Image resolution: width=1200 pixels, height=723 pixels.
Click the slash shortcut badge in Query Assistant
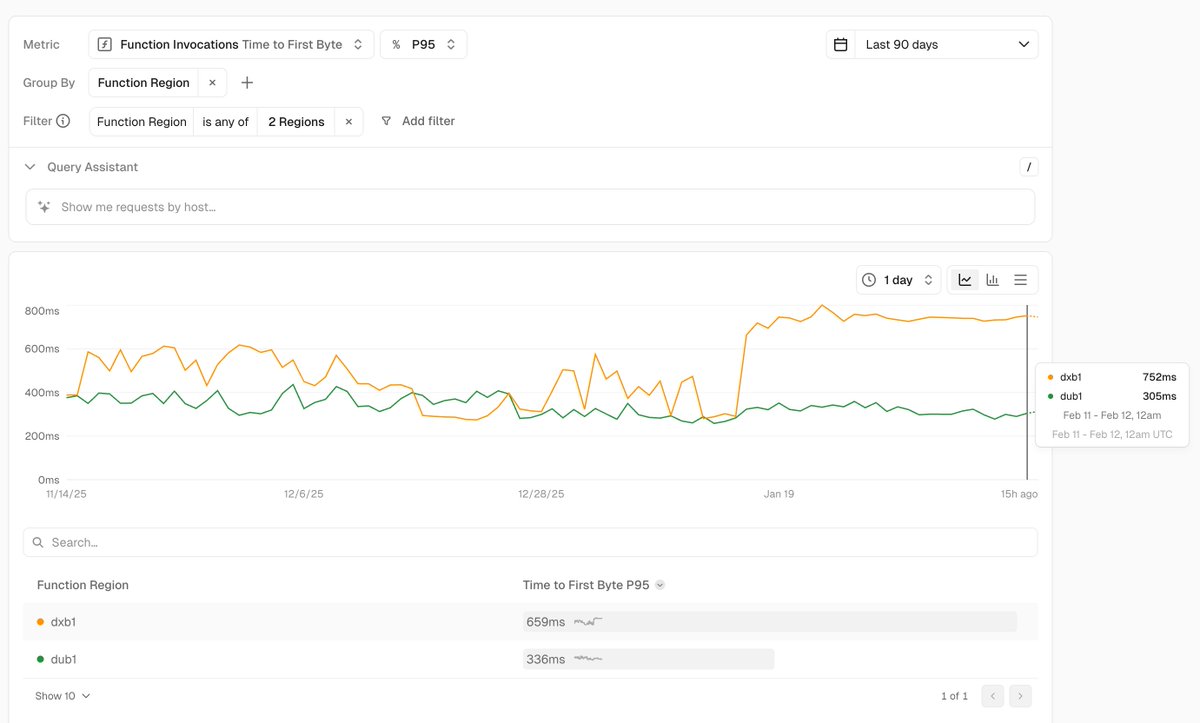click(x=1028, y=167)
